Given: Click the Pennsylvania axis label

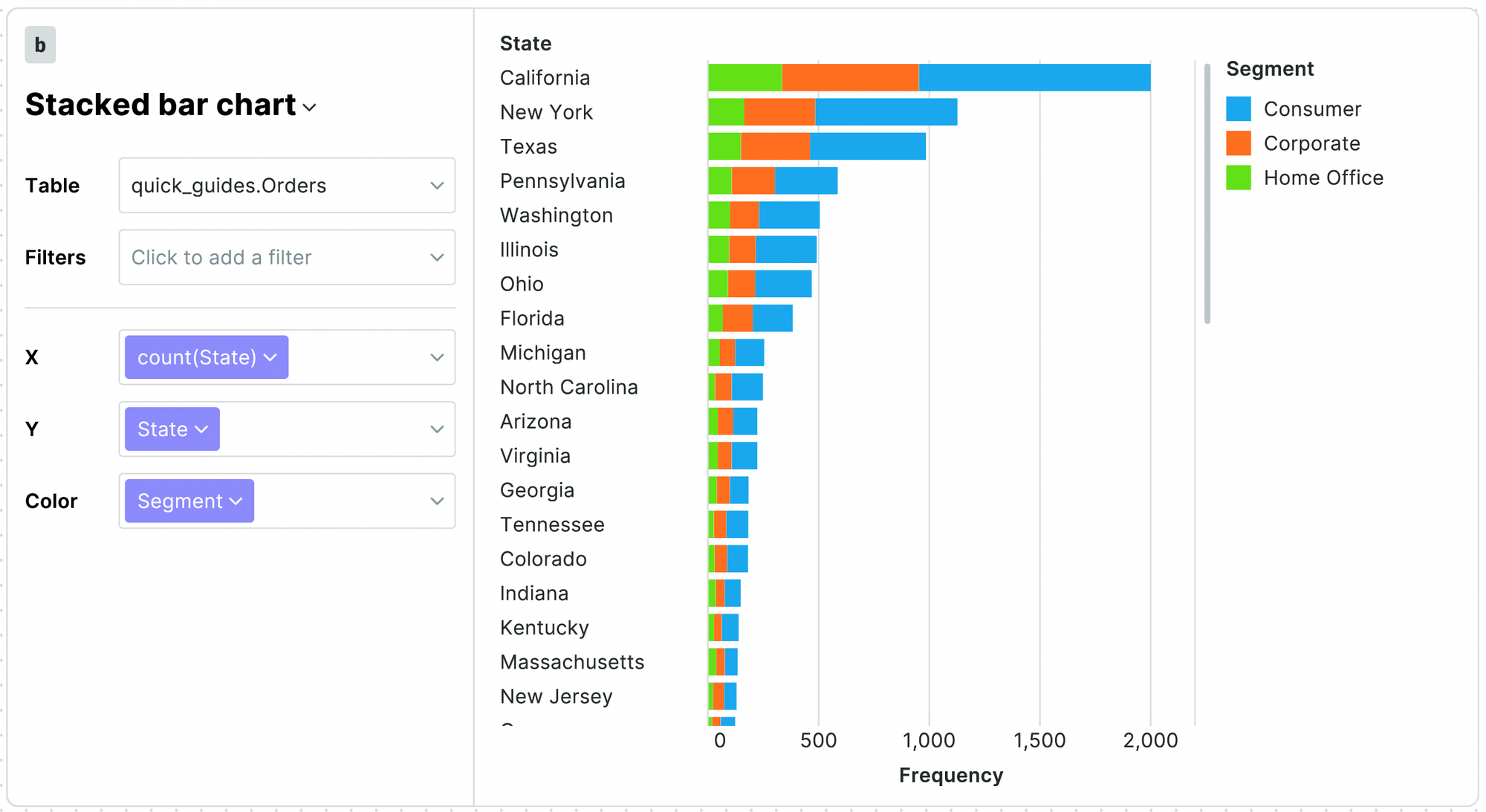Looking at the screenshot, I should click(x=562, y=181).
